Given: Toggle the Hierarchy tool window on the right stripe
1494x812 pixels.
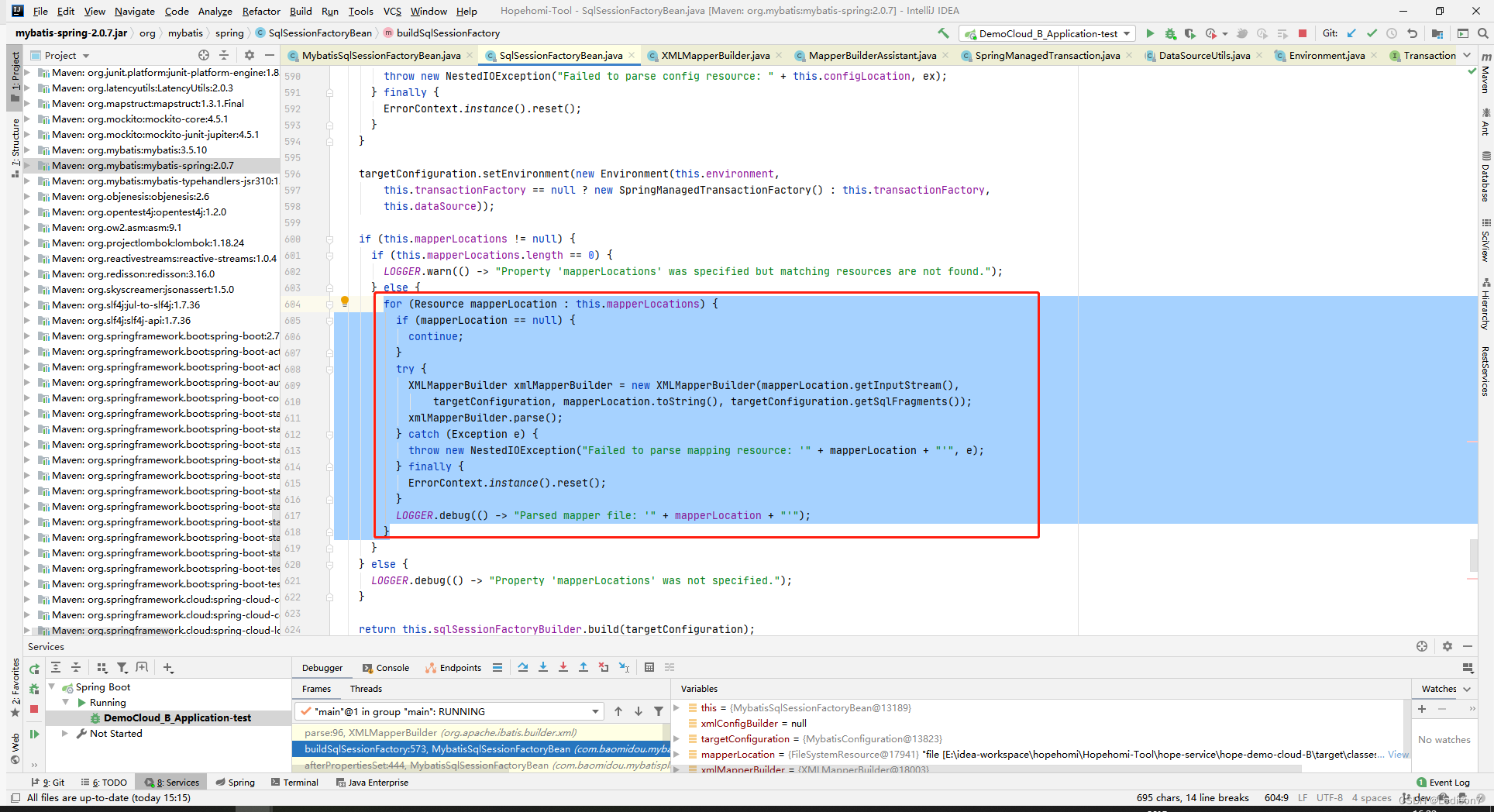Looking at the screenshot, I should 1485,304.
